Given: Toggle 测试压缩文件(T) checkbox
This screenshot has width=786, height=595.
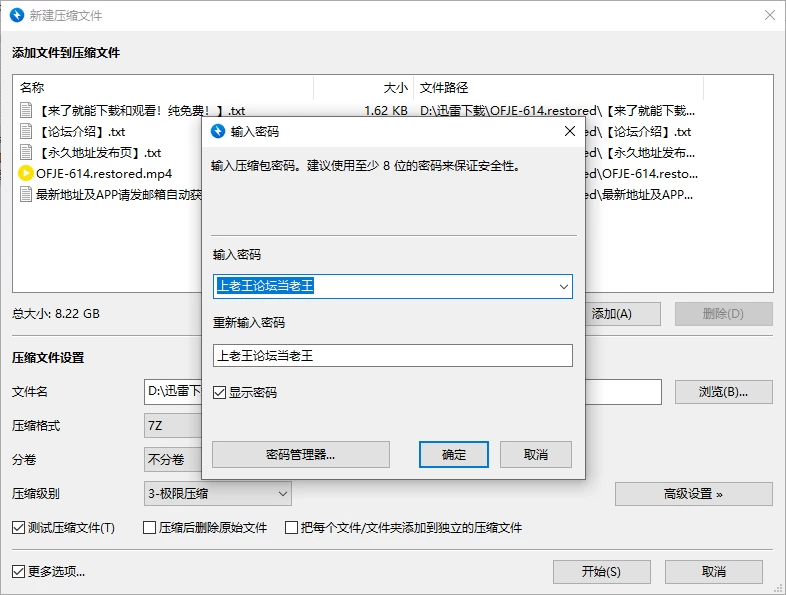Looking at the screenshot, I should pyautogui.click(x=19, y=527).
